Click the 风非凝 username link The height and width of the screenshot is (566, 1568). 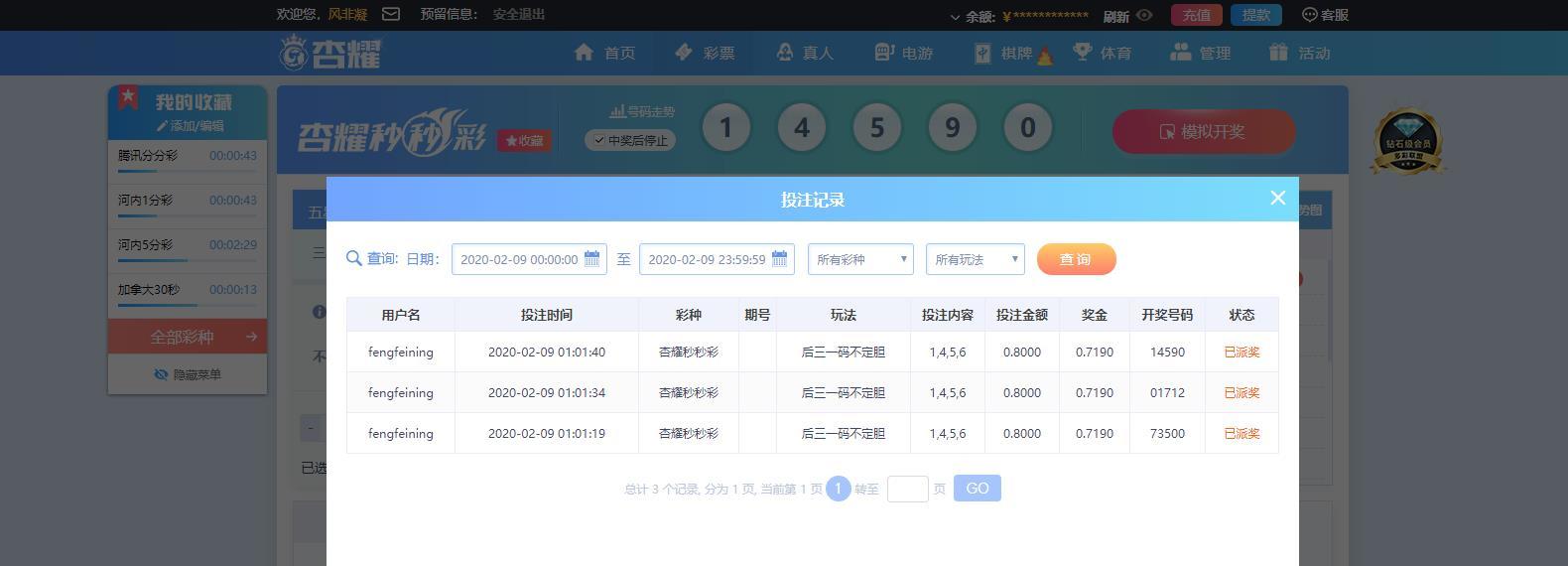[x=348, y=14]
